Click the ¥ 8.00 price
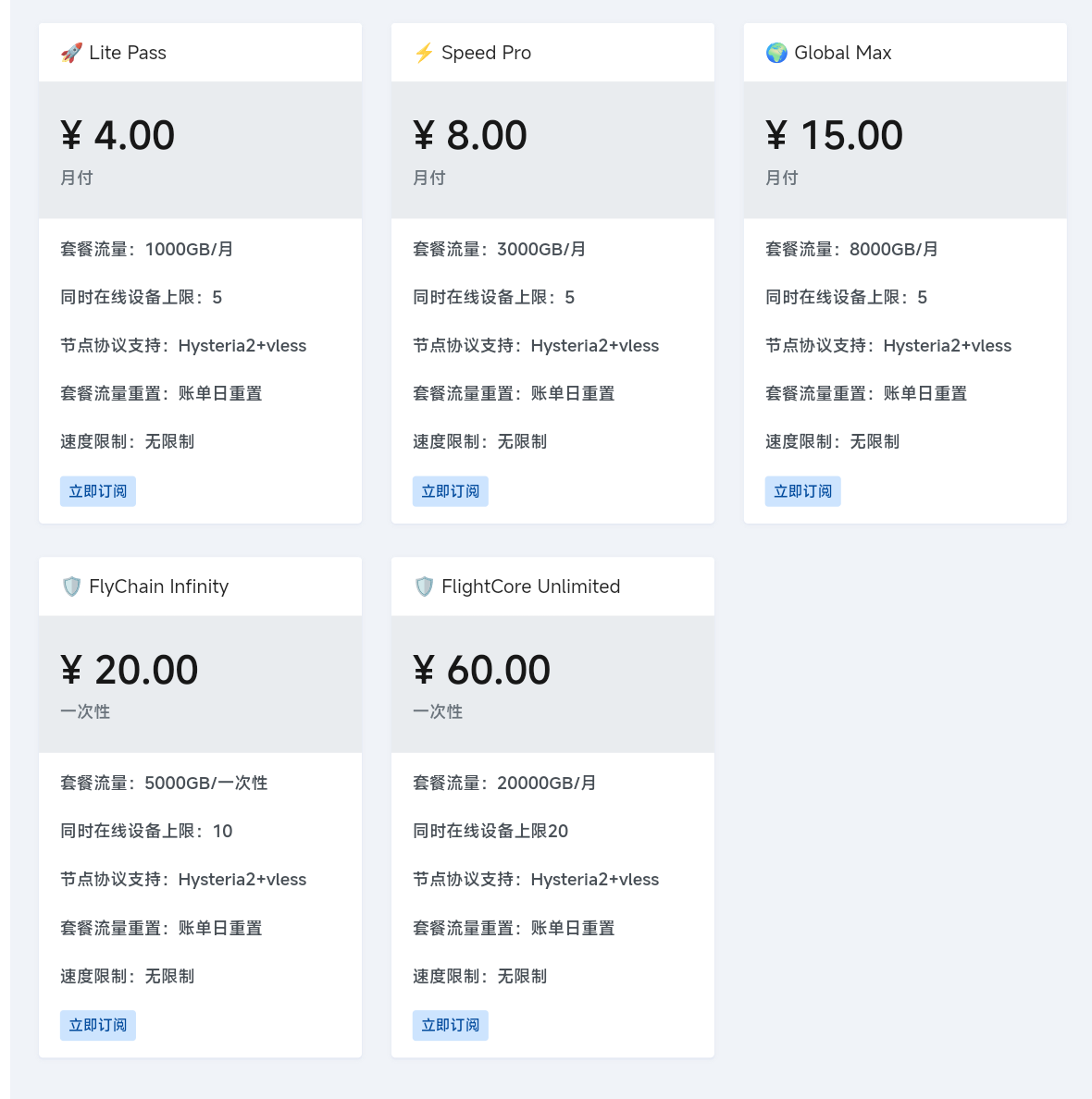1092x1099 pixels. (470, 134)
